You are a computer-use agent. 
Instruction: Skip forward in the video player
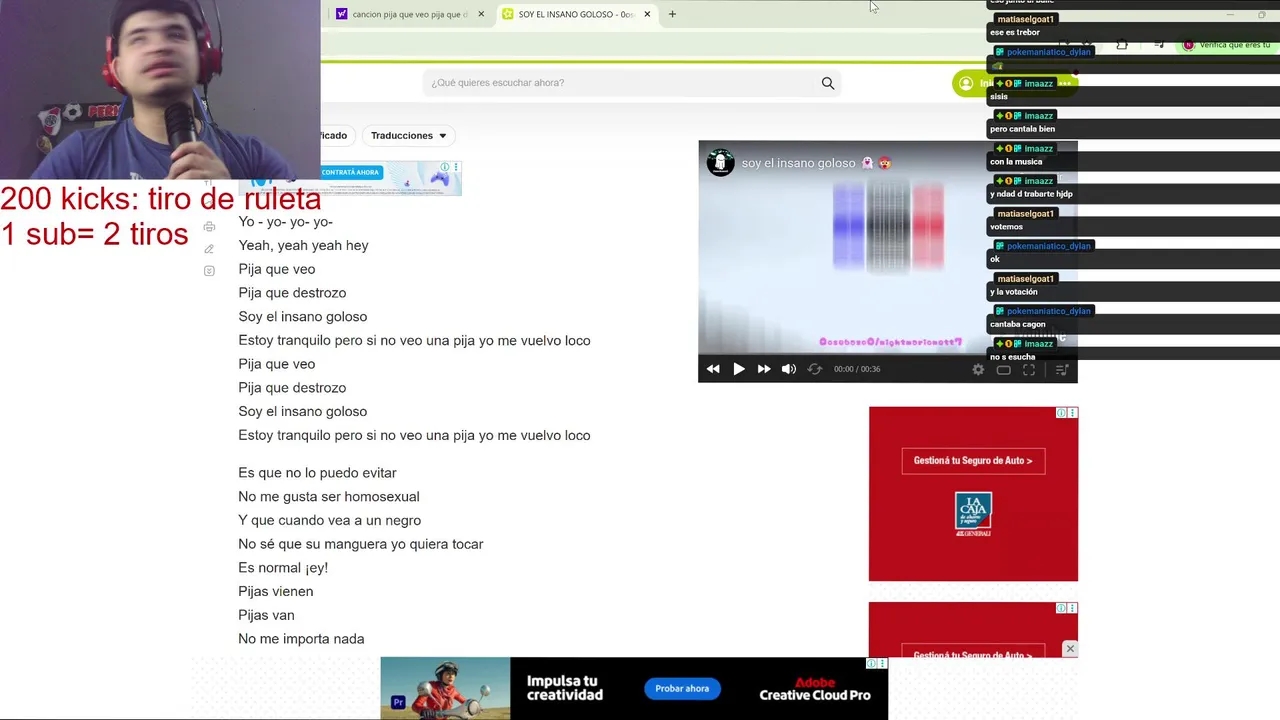[x=764, y=369]
